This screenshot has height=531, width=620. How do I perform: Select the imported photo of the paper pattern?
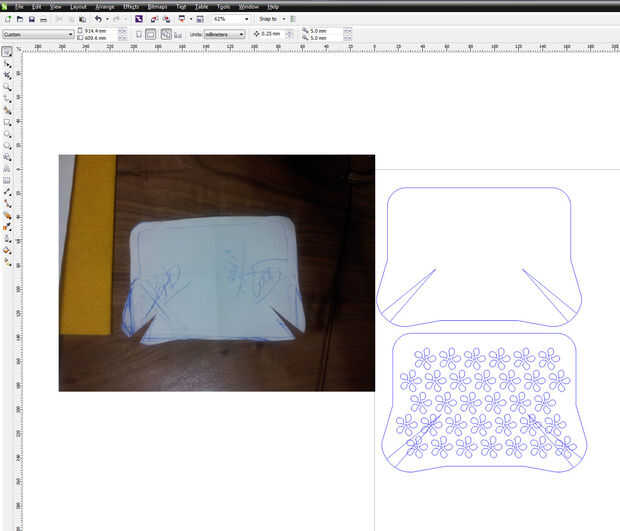(217, 273)
